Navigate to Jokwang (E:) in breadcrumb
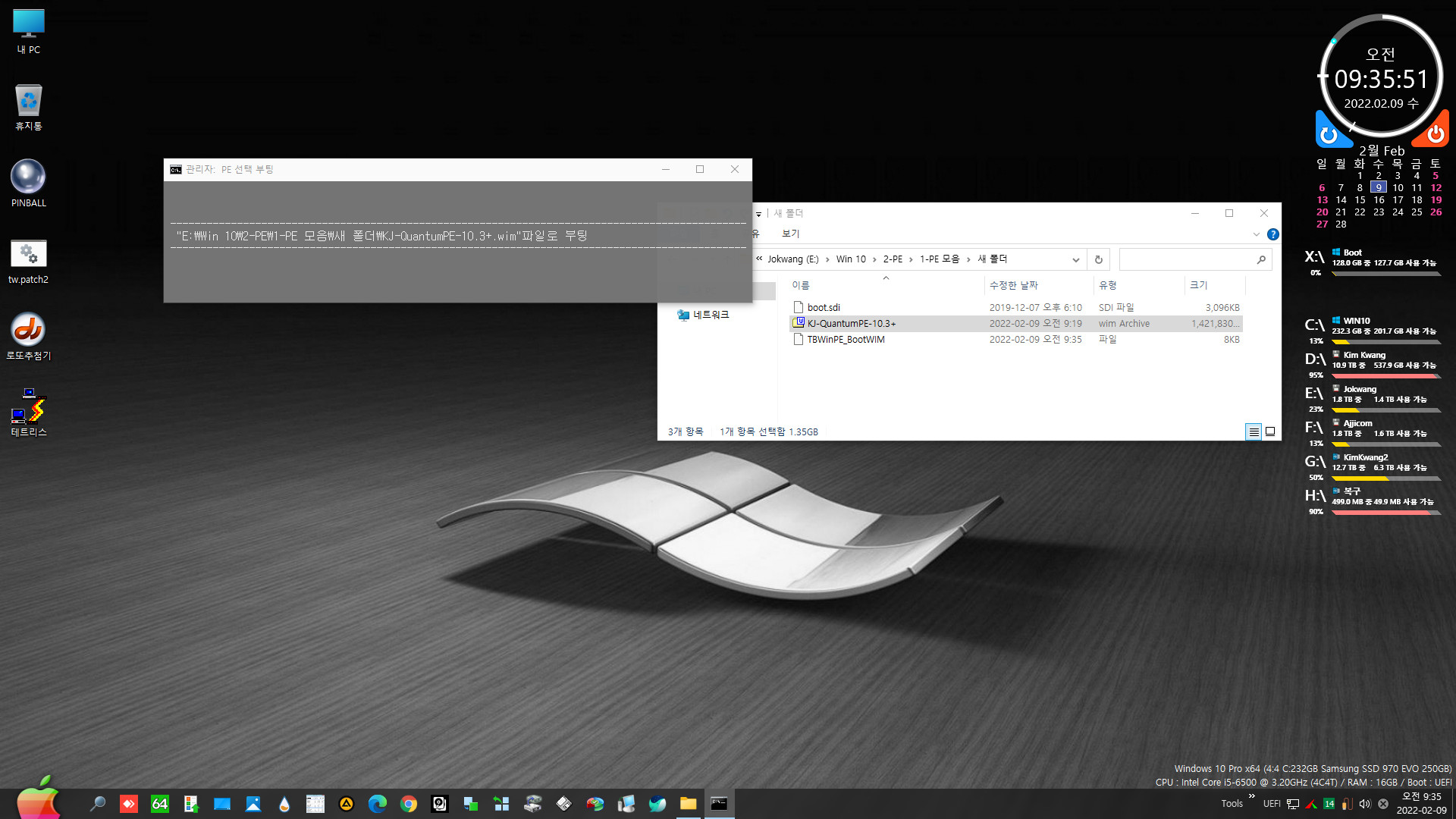Screen dimensions: 1456x819 point(793,259)
